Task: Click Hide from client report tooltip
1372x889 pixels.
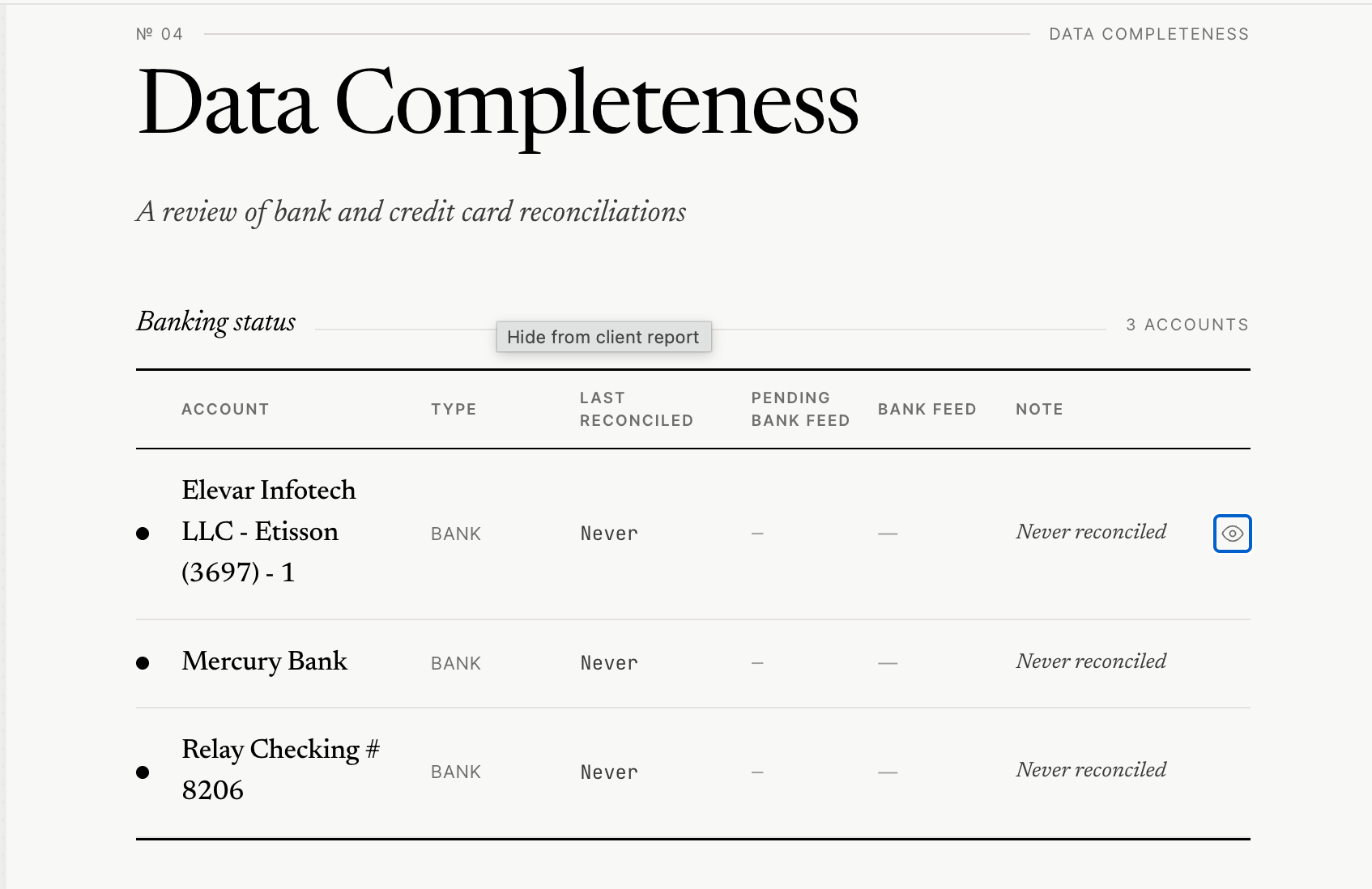Action: click(x=603, y=337)
